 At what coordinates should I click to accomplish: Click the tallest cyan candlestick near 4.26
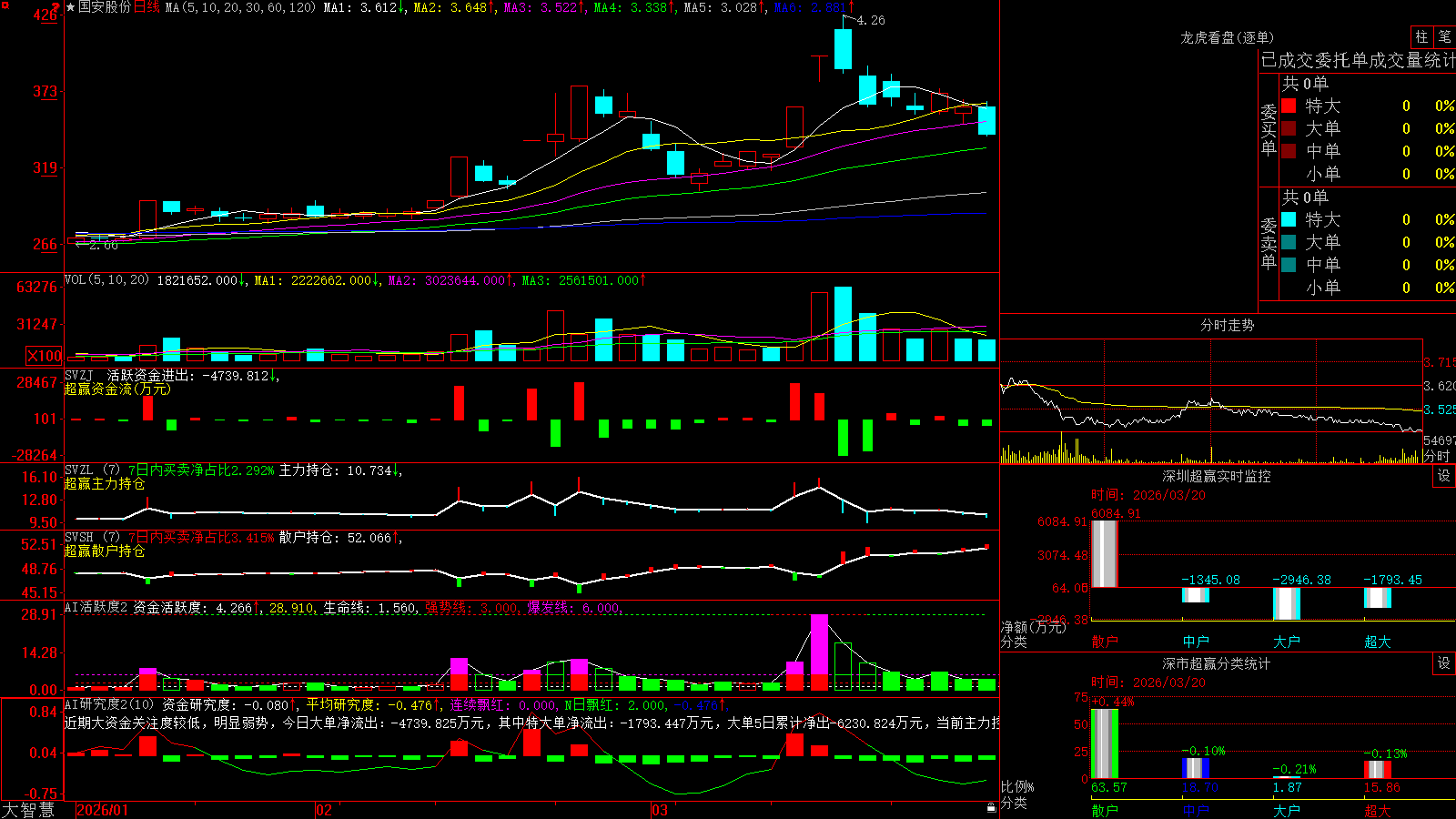[844, 49]
